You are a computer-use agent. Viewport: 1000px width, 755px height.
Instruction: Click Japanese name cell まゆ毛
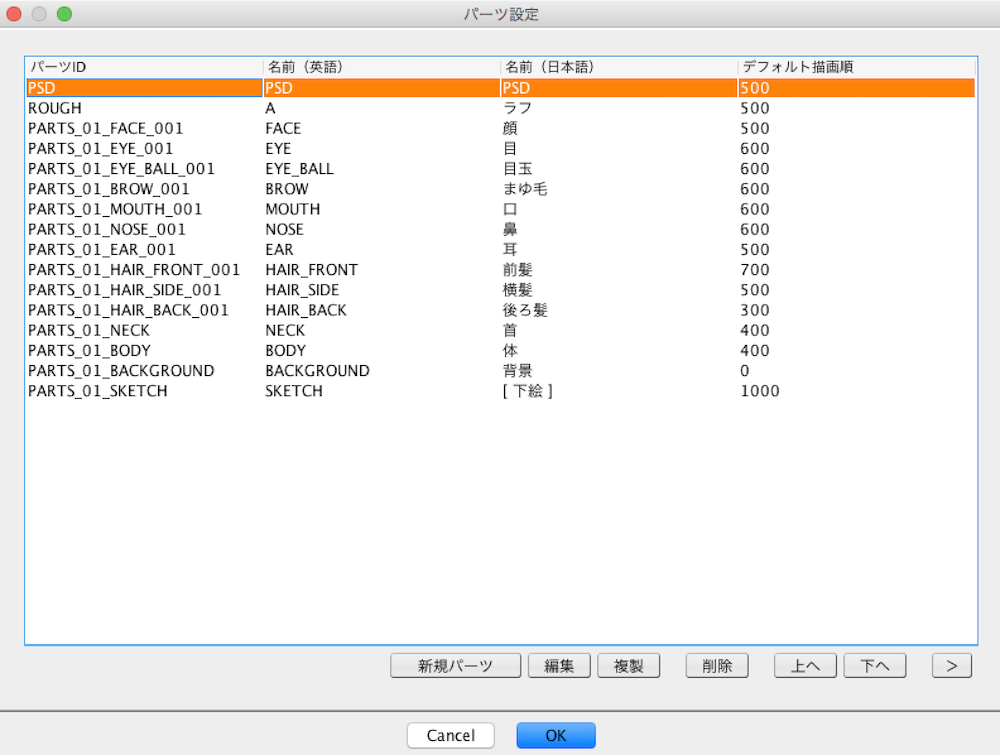(x=619, y=189)
